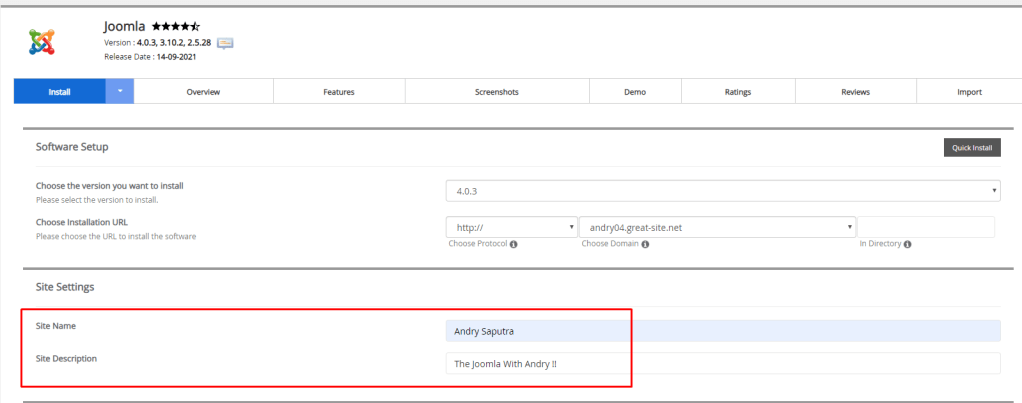Click info icon next to In Directory
This screenshot has width=1022, height=403.
[908, 244]
